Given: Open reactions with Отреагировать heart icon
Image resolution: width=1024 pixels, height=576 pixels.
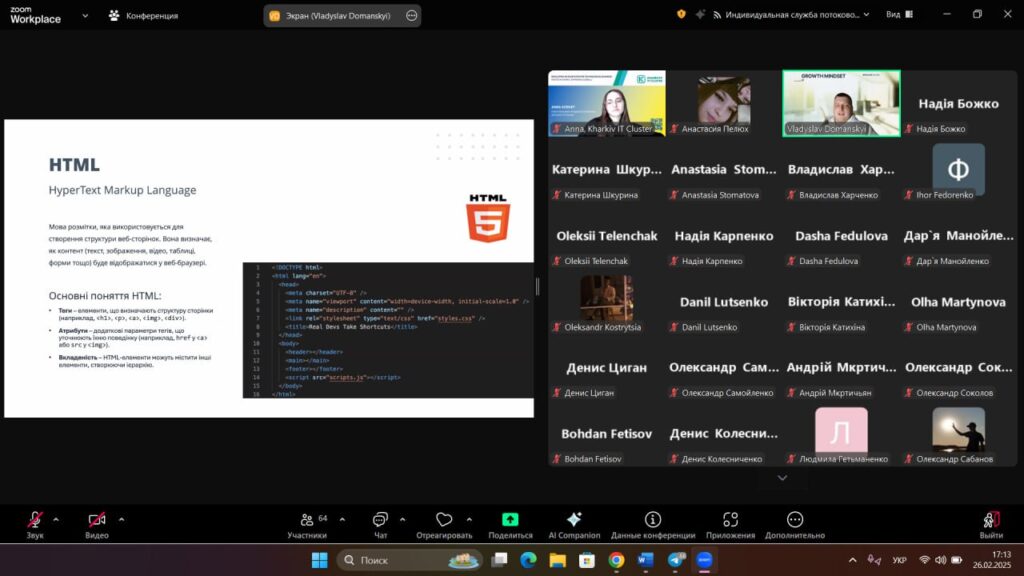Looking at the screenshot, I should (444, 524).
